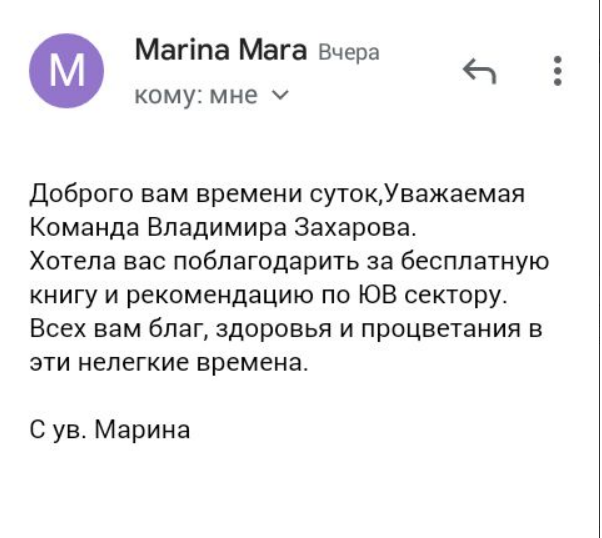Click the word "книгу" in the body
Image resolution: width=602 pixels, height=538 pixels.
65,296
